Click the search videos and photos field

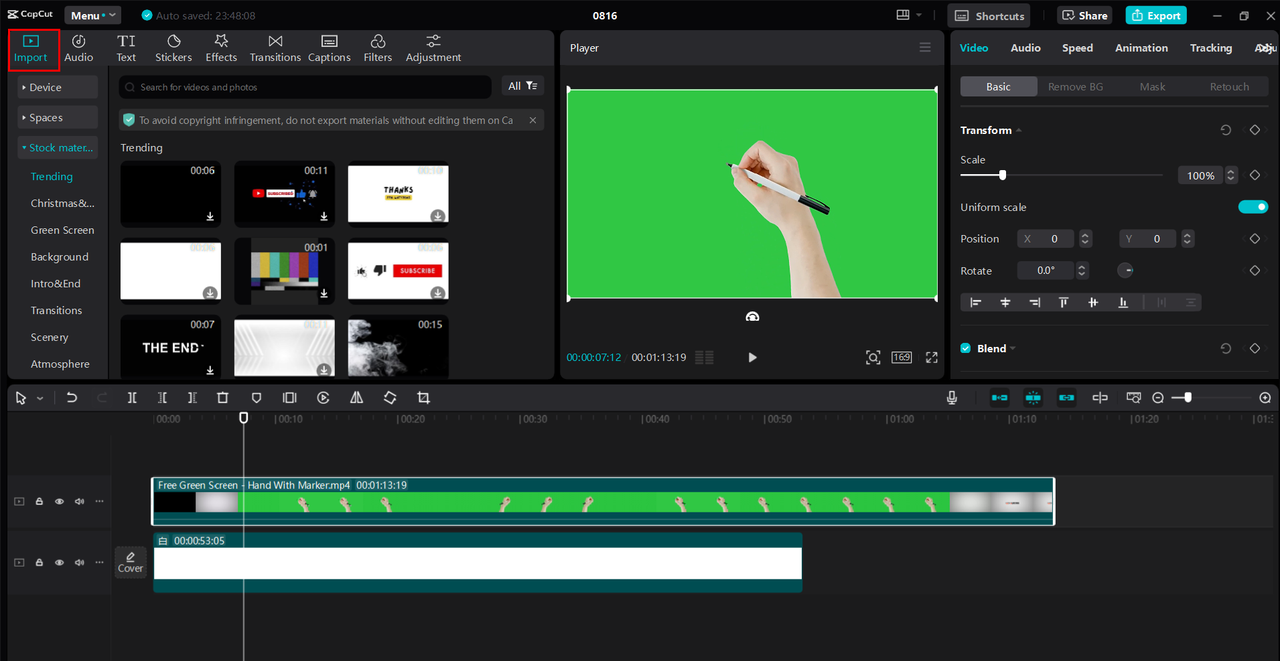307,87
